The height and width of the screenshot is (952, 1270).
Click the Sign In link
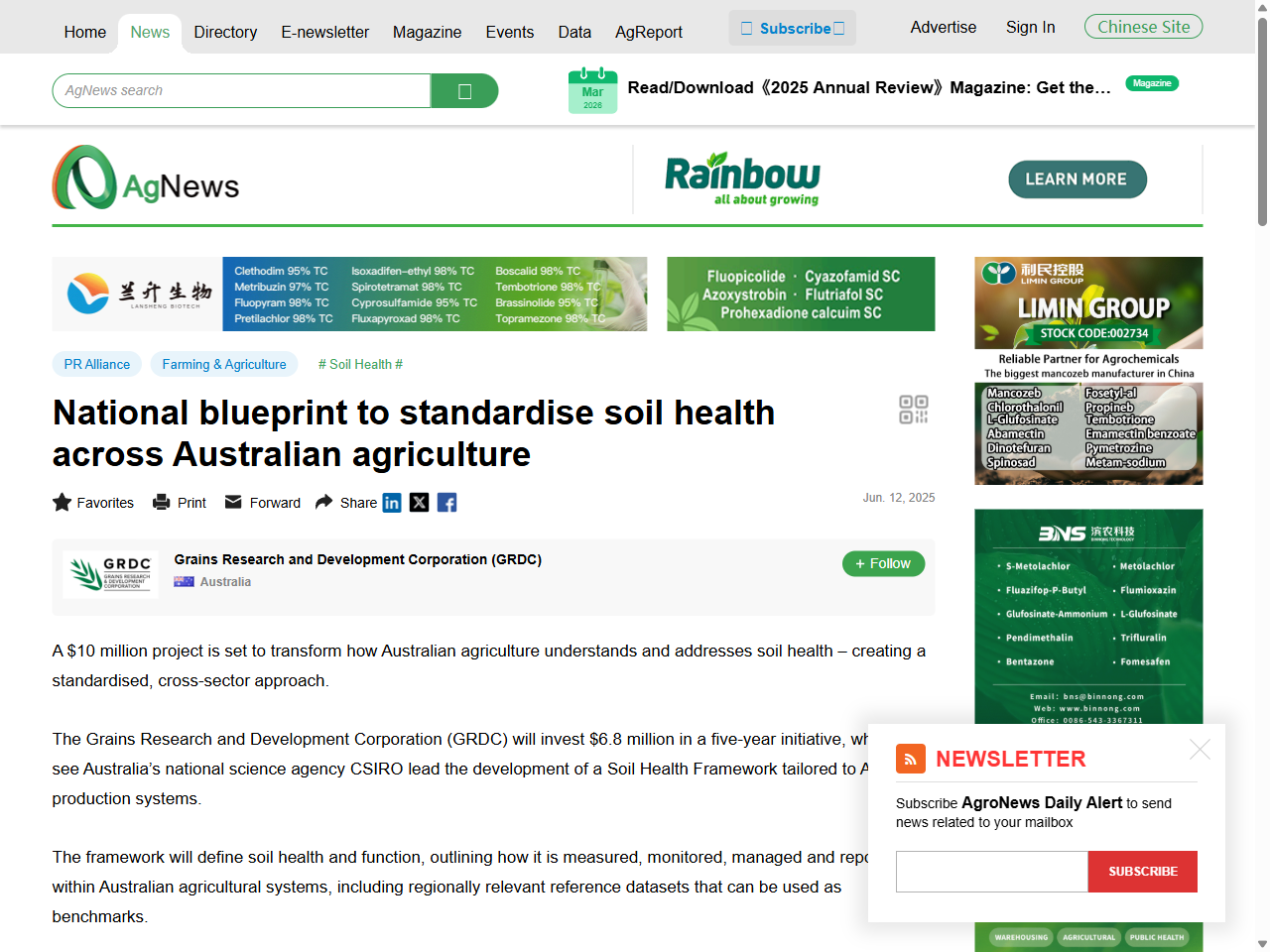(1031, 27)
